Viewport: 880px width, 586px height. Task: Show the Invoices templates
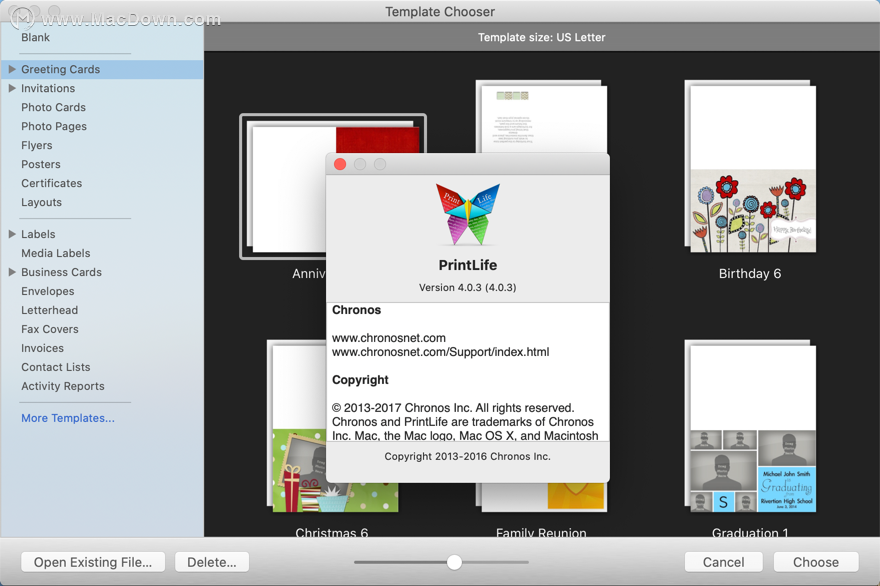click(42, 349)
